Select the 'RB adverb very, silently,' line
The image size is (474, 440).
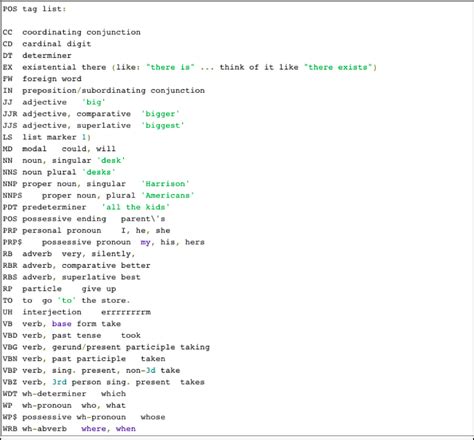coord(69,254)
